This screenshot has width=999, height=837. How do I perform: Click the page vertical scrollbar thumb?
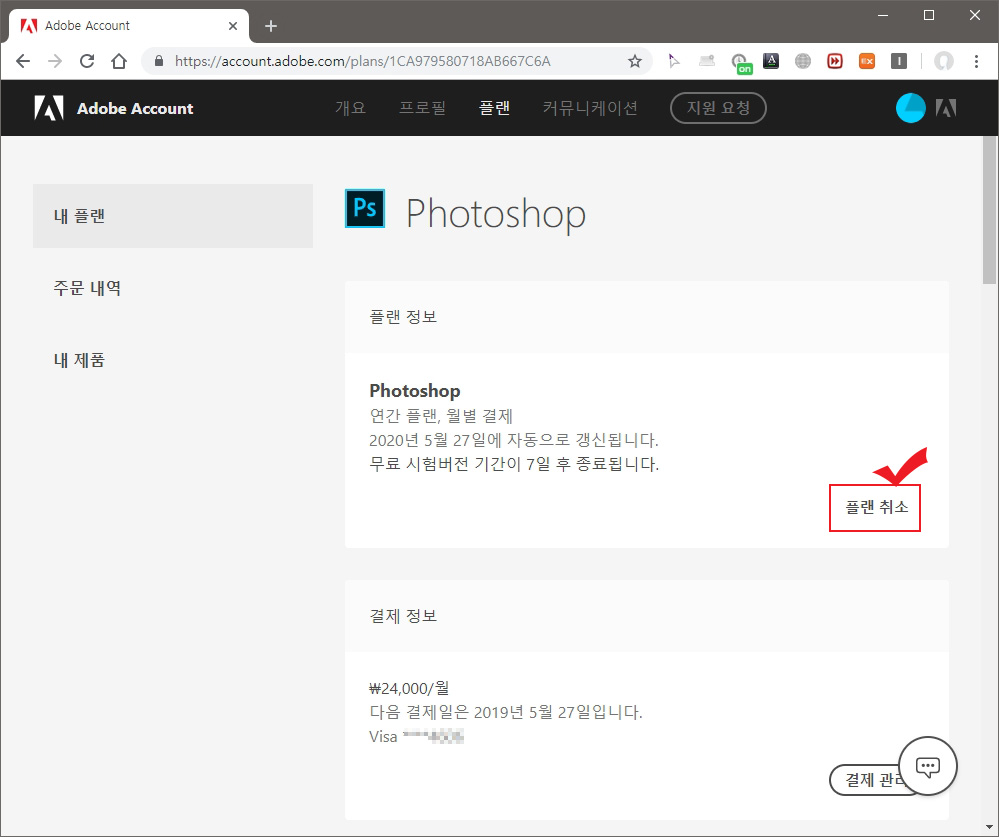click(989, 210)
